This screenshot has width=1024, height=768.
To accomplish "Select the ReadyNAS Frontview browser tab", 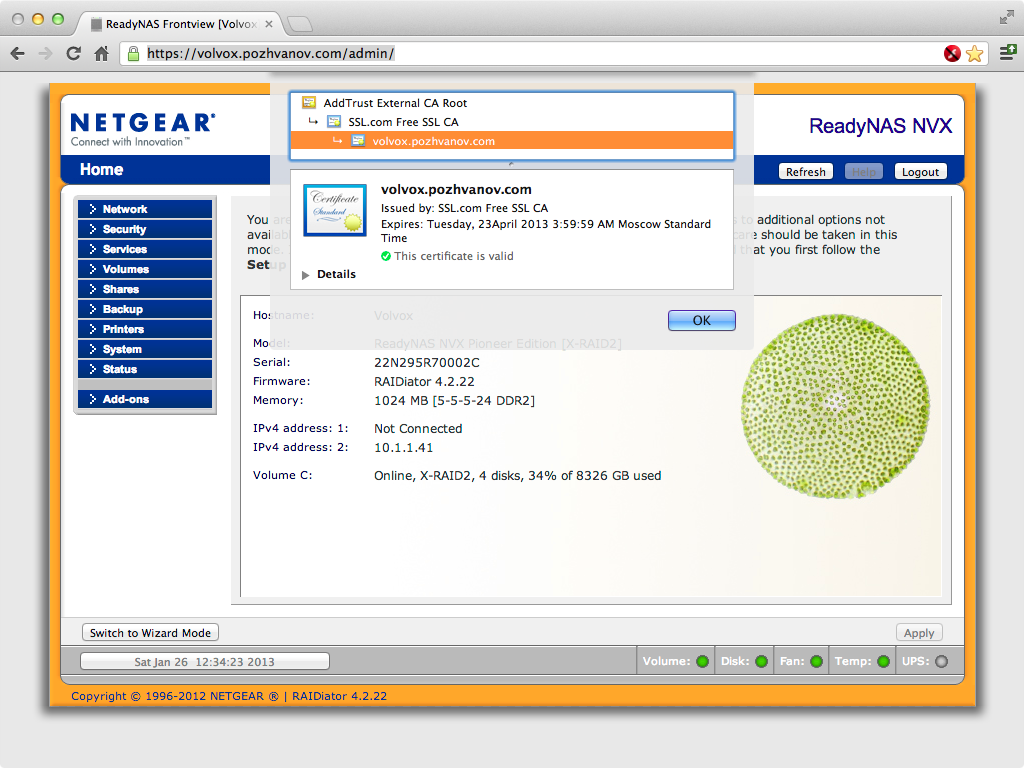I will click(x=180, y=24).
